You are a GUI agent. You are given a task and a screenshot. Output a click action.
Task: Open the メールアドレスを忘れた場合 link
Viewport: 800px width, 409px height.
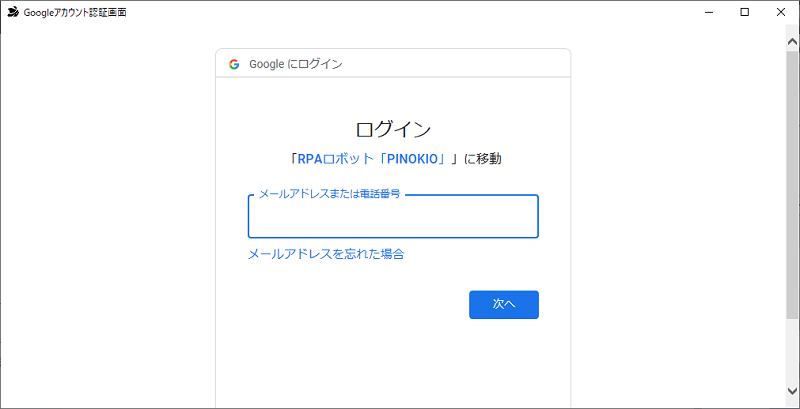326,254
